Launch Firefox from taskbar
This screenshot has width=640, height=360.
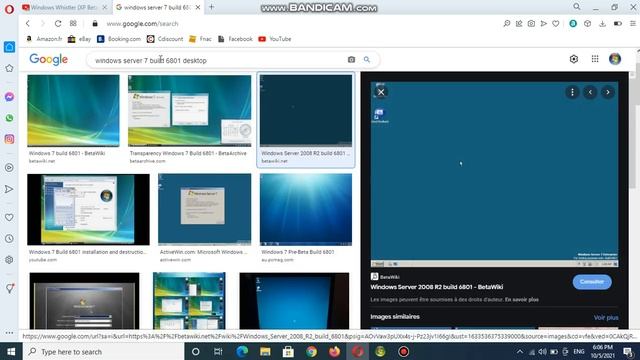pyautogui.click(x=334, y=351)
